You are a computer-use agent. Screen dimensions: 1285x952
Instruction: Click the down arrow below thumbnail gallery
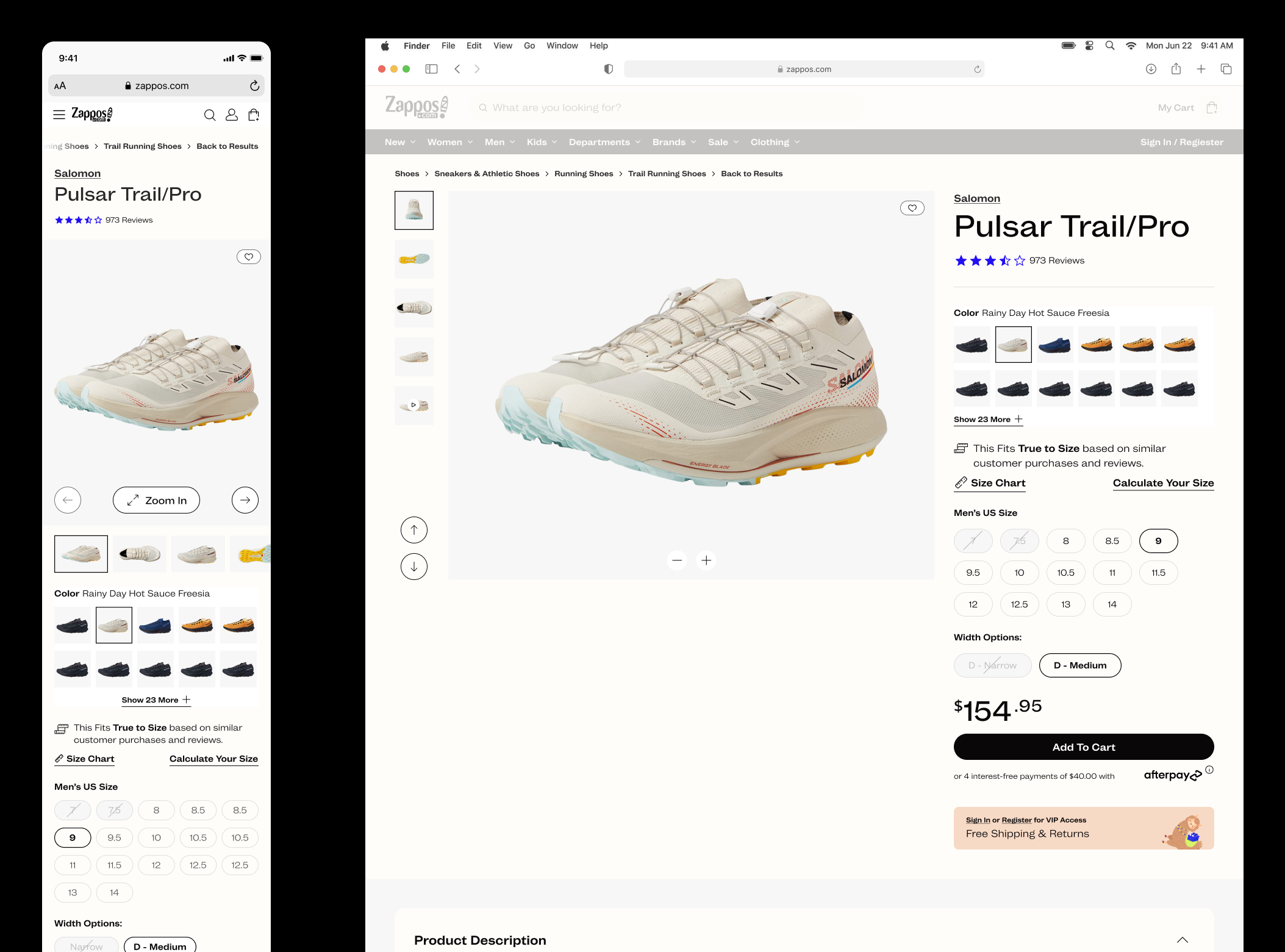(x=414, y=567)
